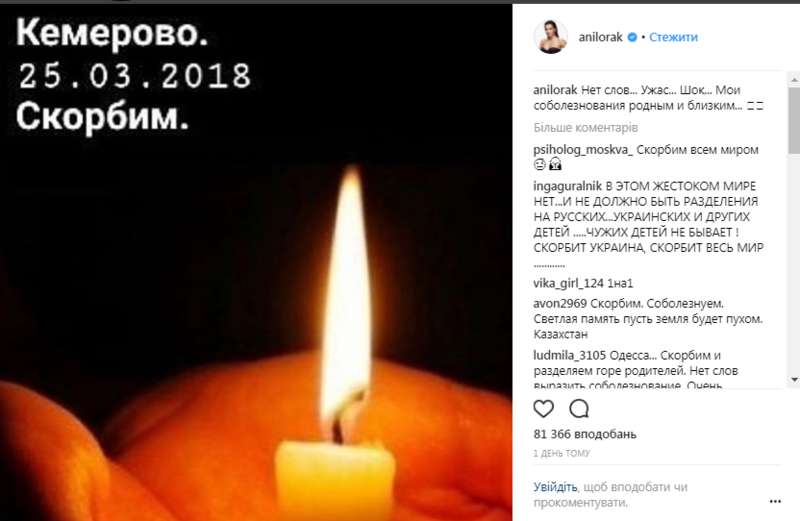Click the comments scrollbar thumb
800x521 pixels.
[794, 120]
